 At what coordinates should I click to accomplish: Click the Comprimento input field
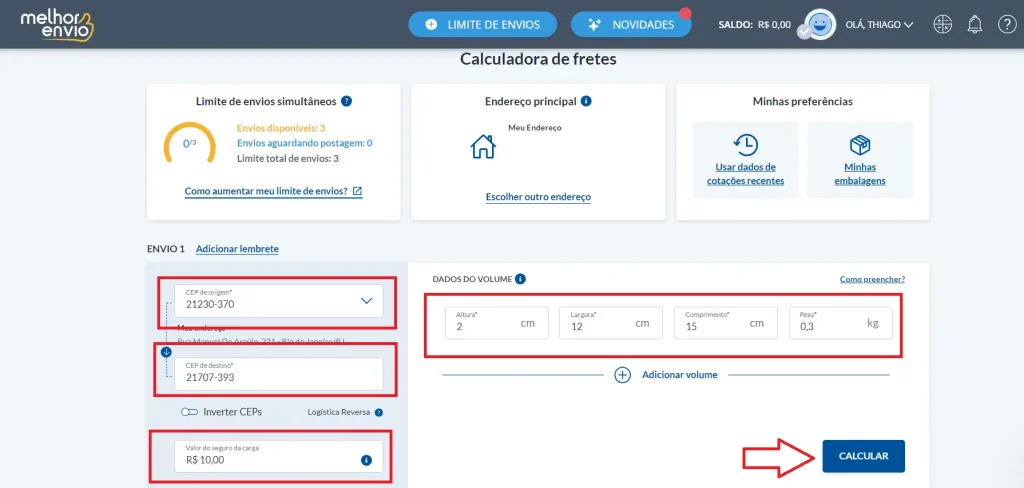726,323
